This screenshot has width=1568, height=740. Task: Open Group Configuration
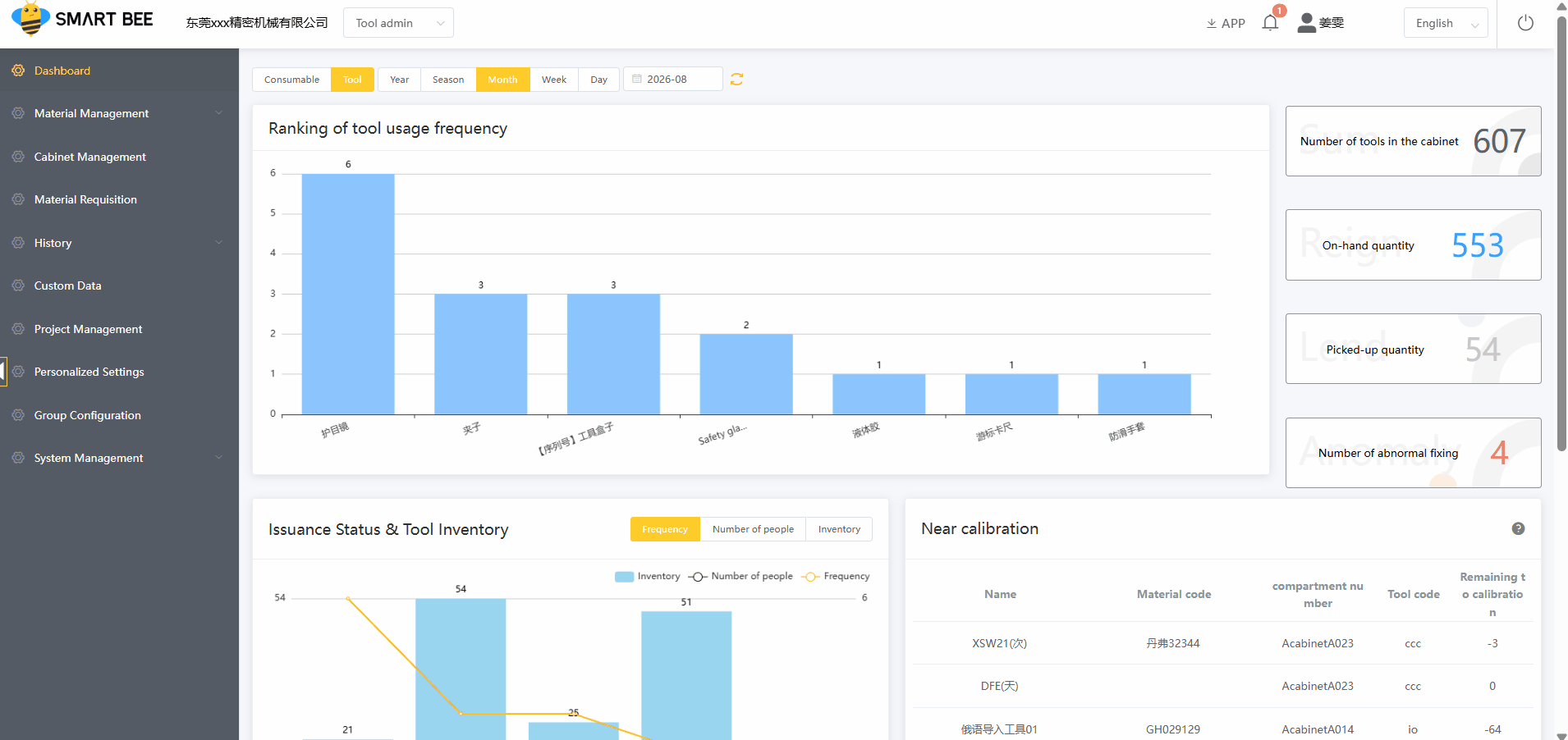click(119, 415)
